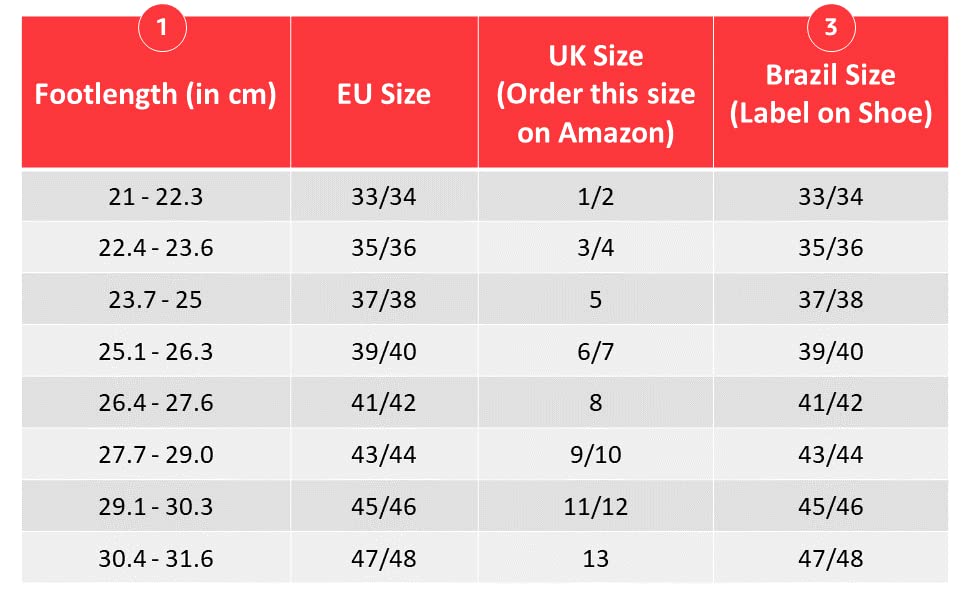Click Brazil size 43/44 cell

[830, 456]
